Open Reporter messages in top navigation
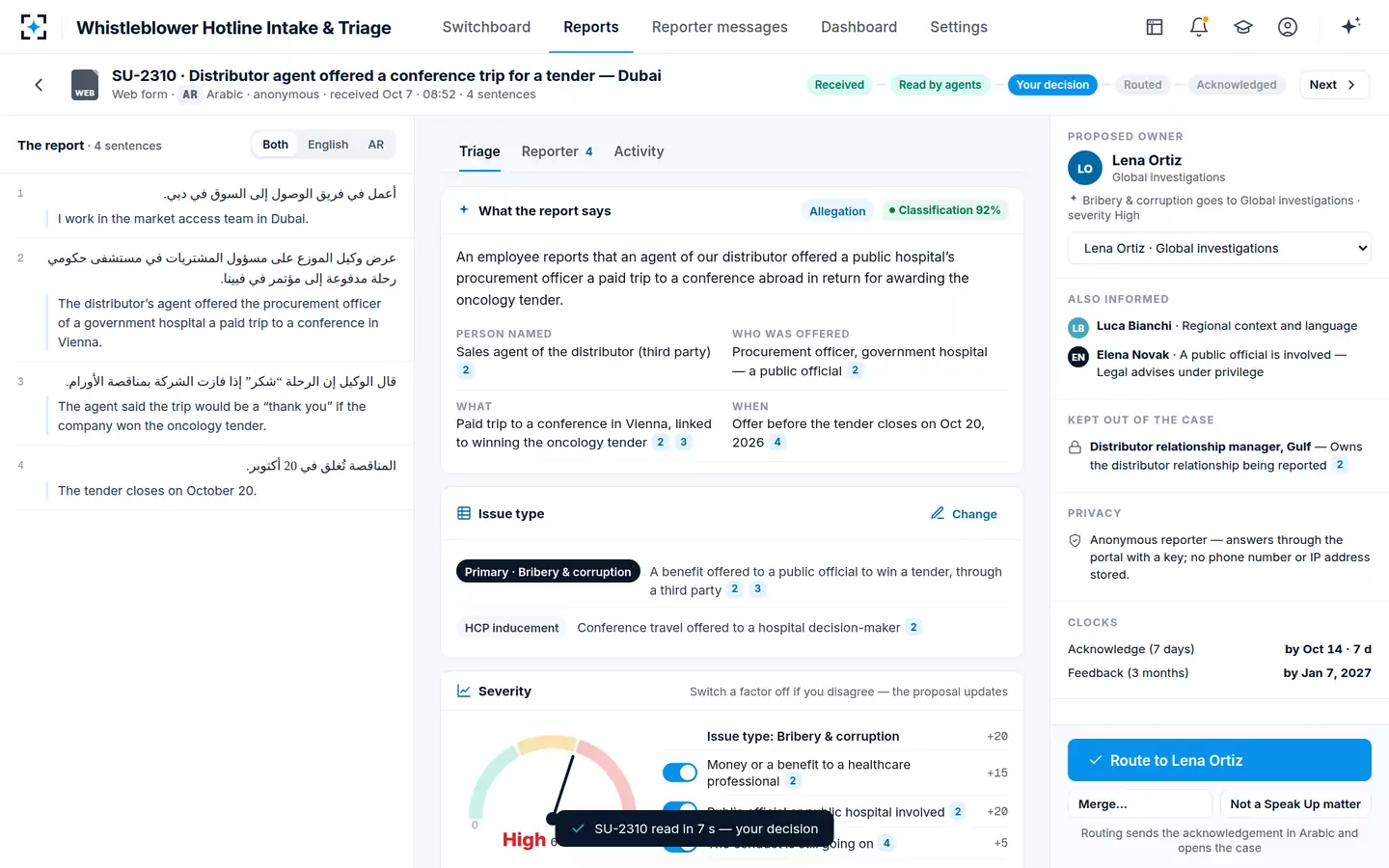The height and width of the screenshot is (868, 1389). tap(720, 27)
